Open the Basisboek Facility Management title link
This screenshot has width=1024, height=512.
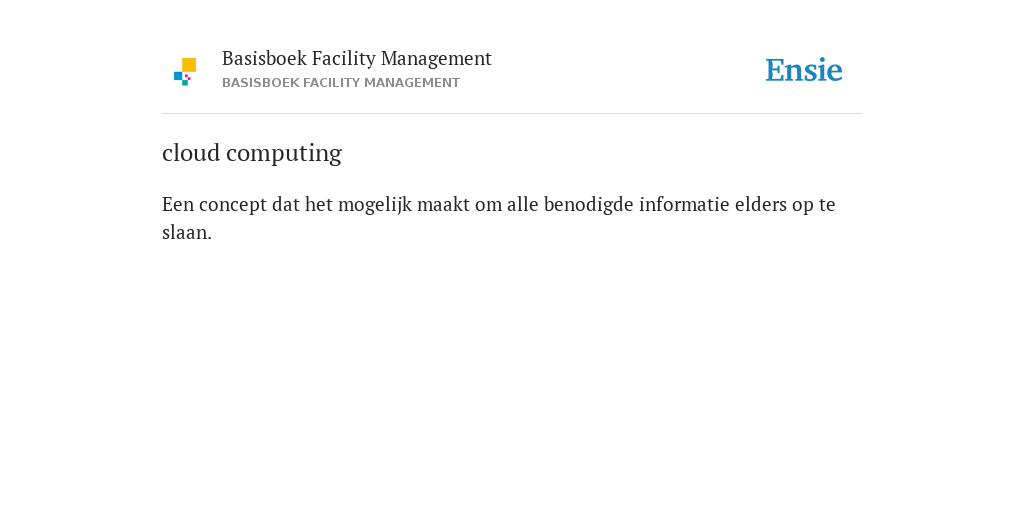pyautogui.click(x=357, y=59)
